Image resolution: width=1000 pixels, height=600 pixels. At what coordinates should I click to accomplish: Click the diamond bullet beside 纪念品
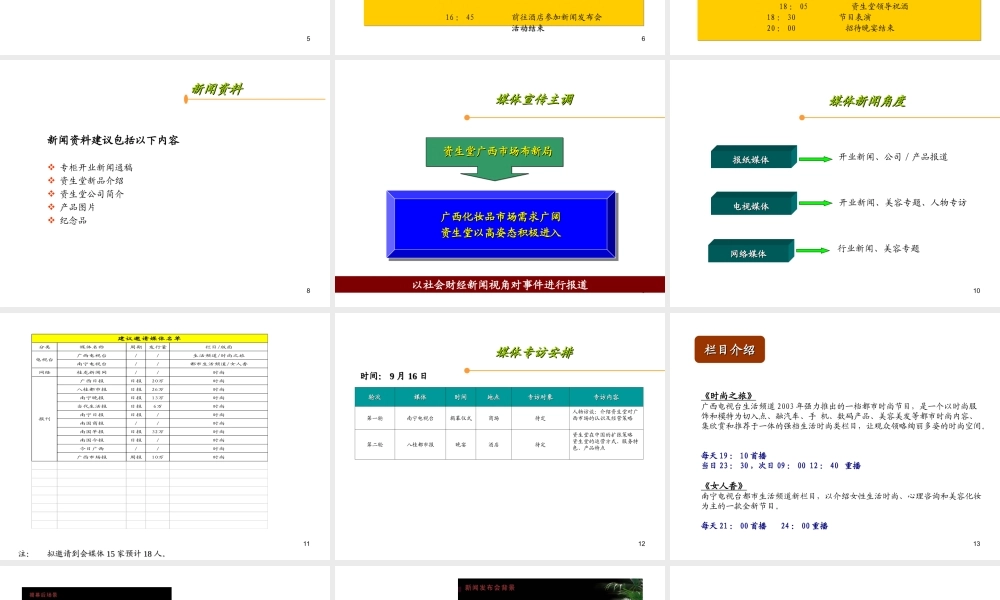(x=51, y=220)
